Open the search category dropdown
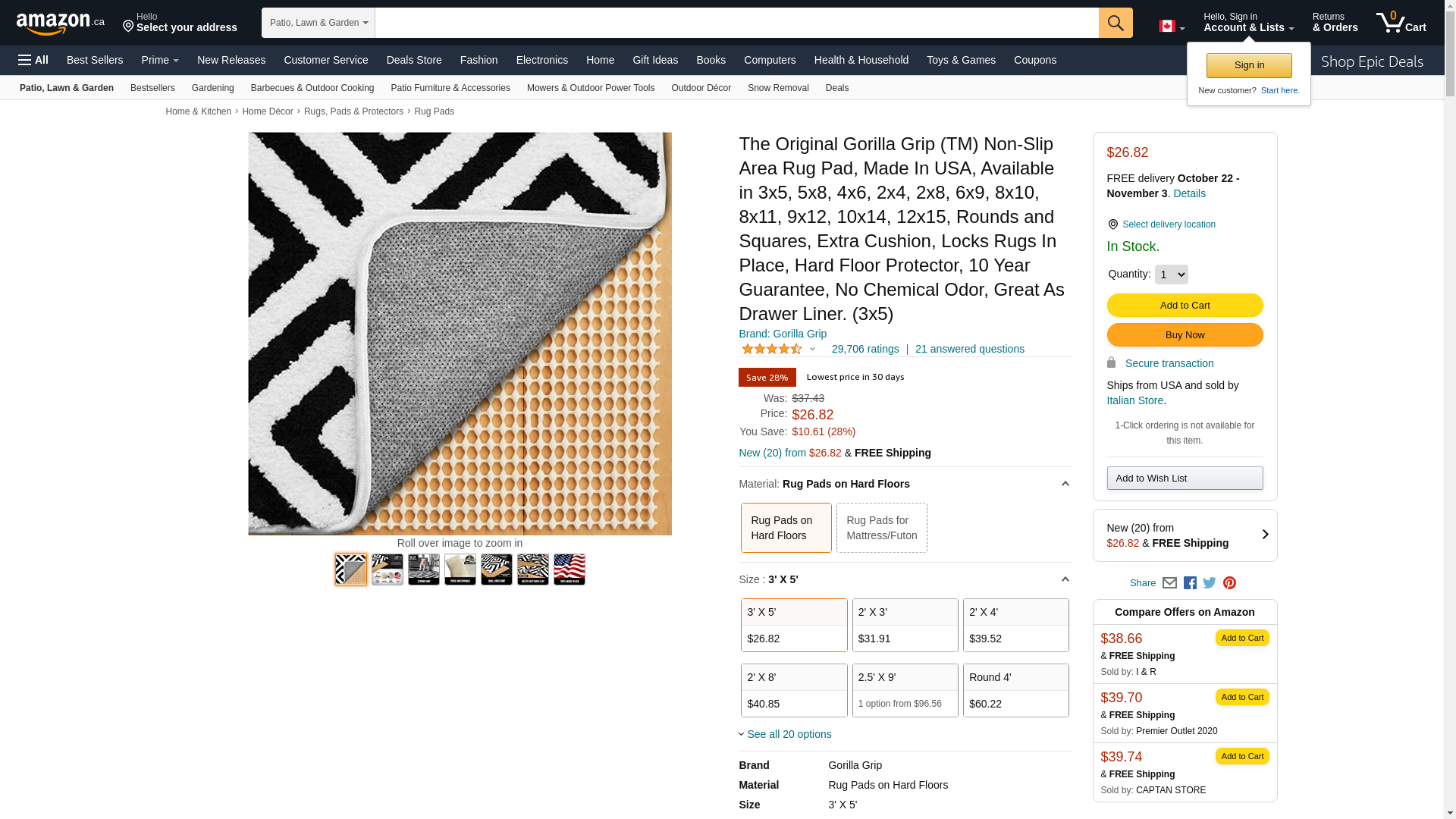 (x=318, y=23)
